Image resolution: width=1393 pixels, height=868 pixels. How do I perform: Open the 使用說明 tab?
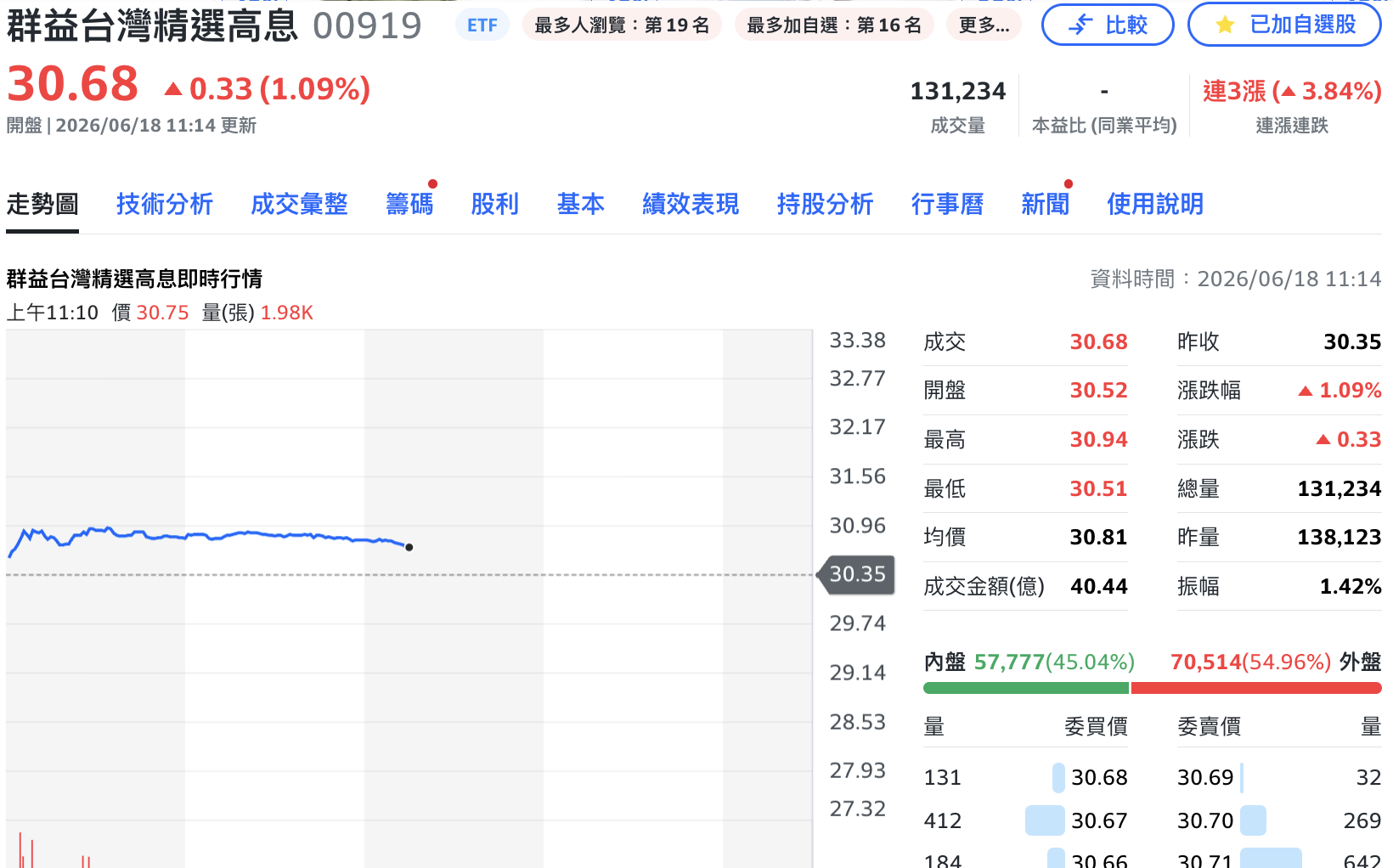(x=1155, y=204)
